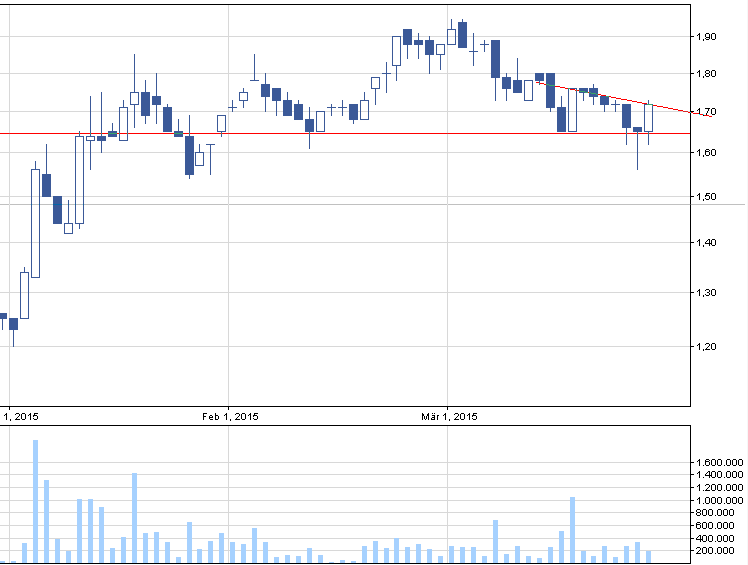748x565 pixels.
Task: Select the last candlestick on the chart
Action: tap(648, 117)
